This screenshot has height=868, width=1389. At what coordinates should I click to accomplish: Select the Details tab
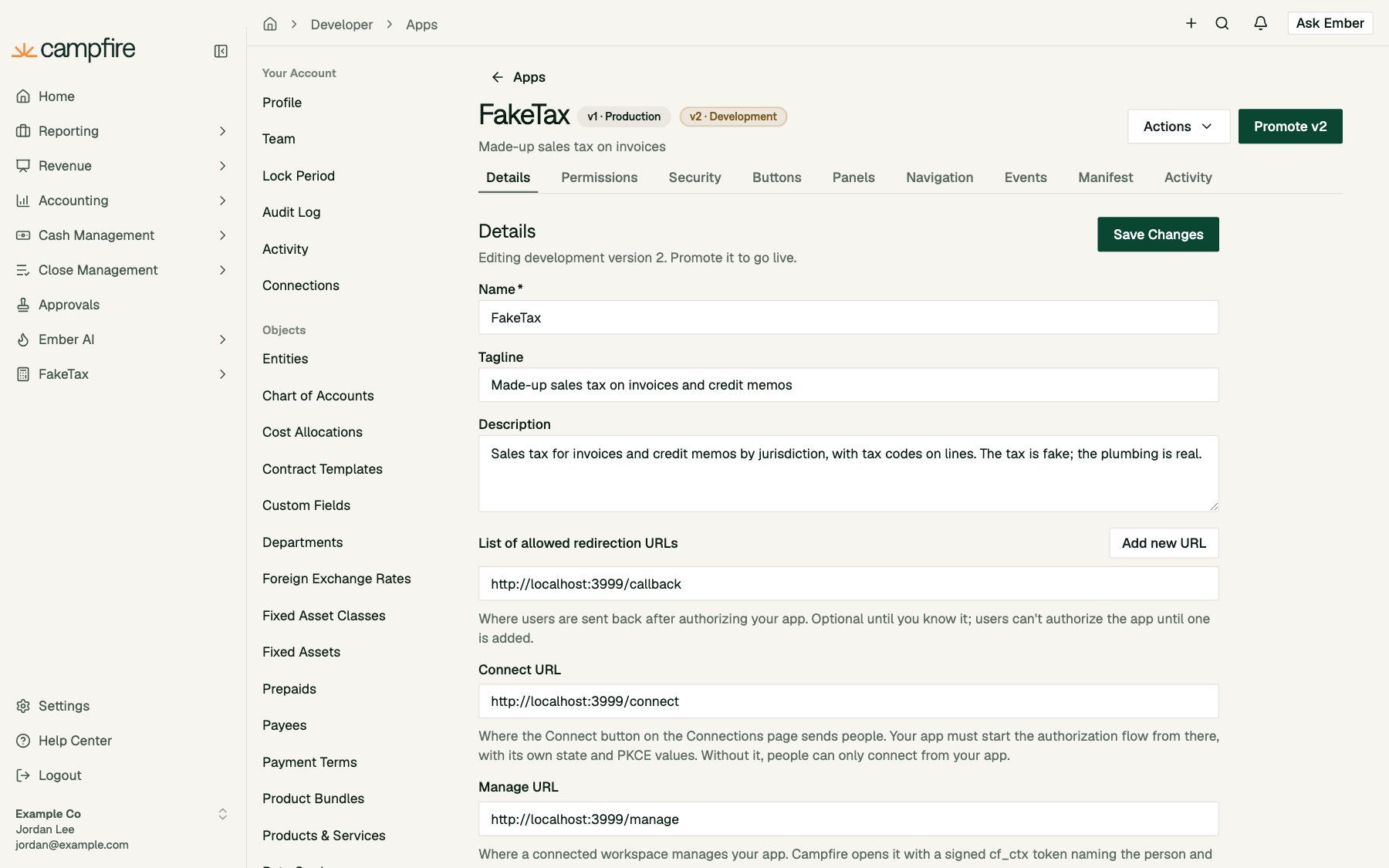pos(508,177)
